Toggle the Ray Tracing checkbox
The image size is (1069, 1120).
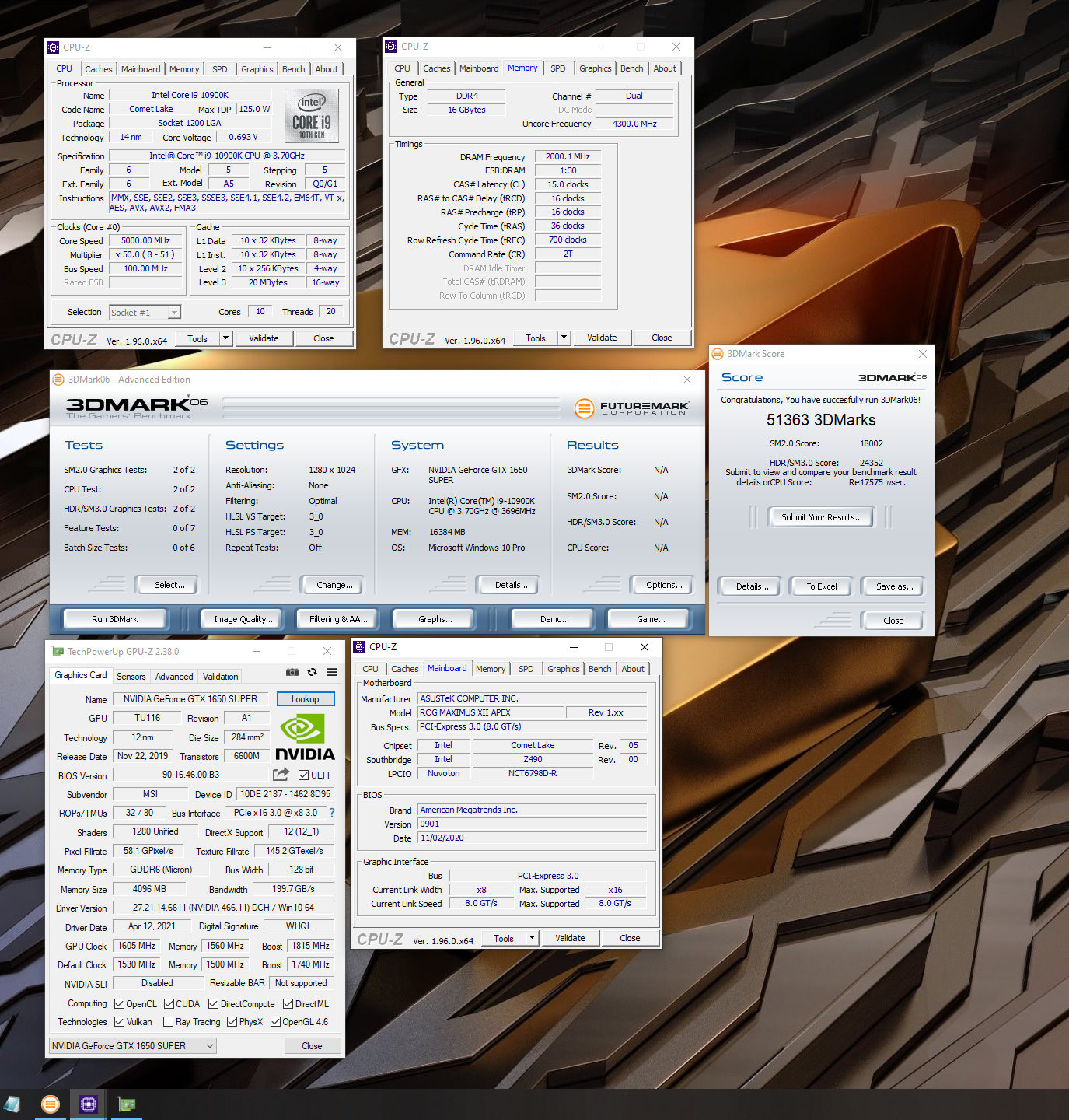click(168, 1022)
